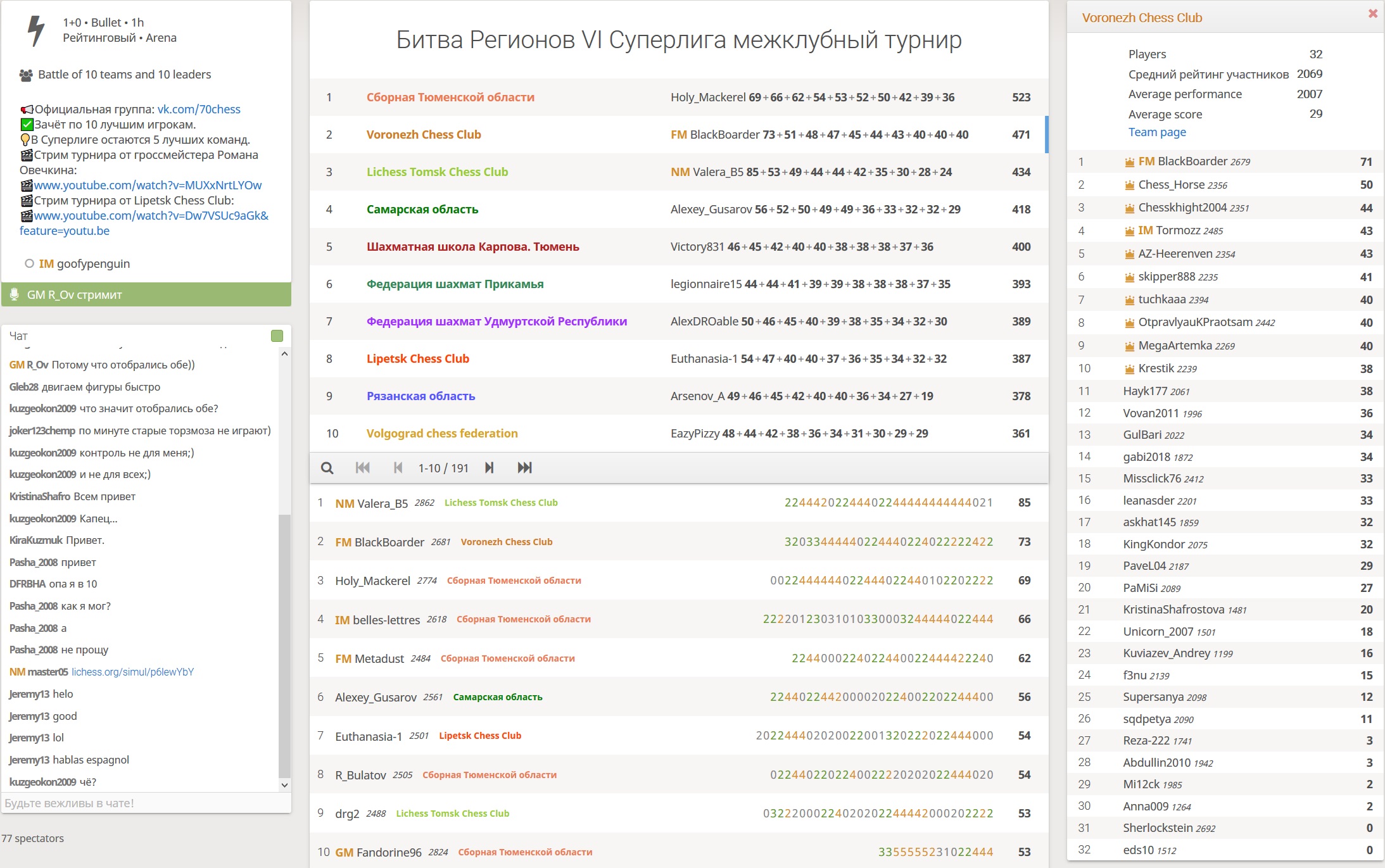Select Рязанская область team row
The width and height of the screenshot is (1385, 868).
click(679, 396)
